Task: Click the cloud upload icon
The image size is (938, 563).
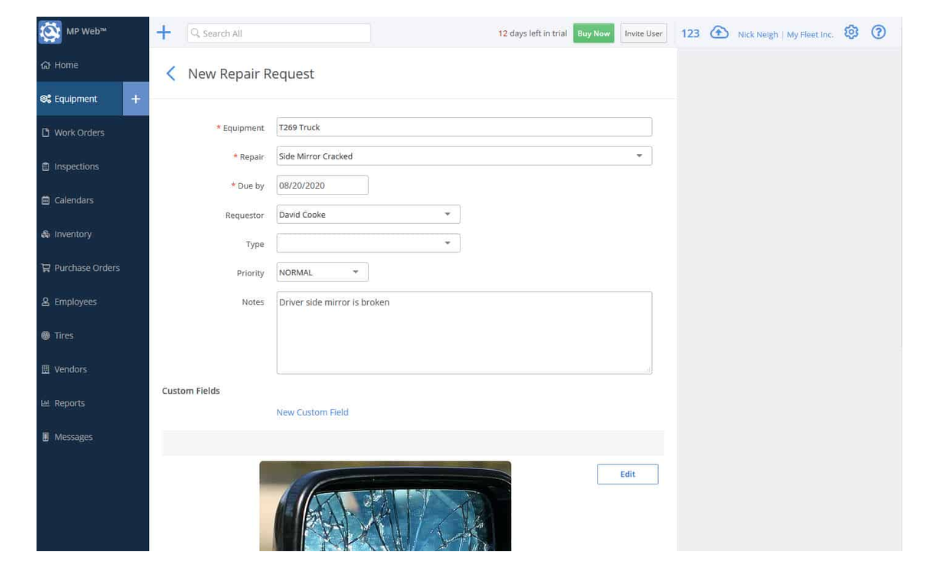Action: (718, 33)
